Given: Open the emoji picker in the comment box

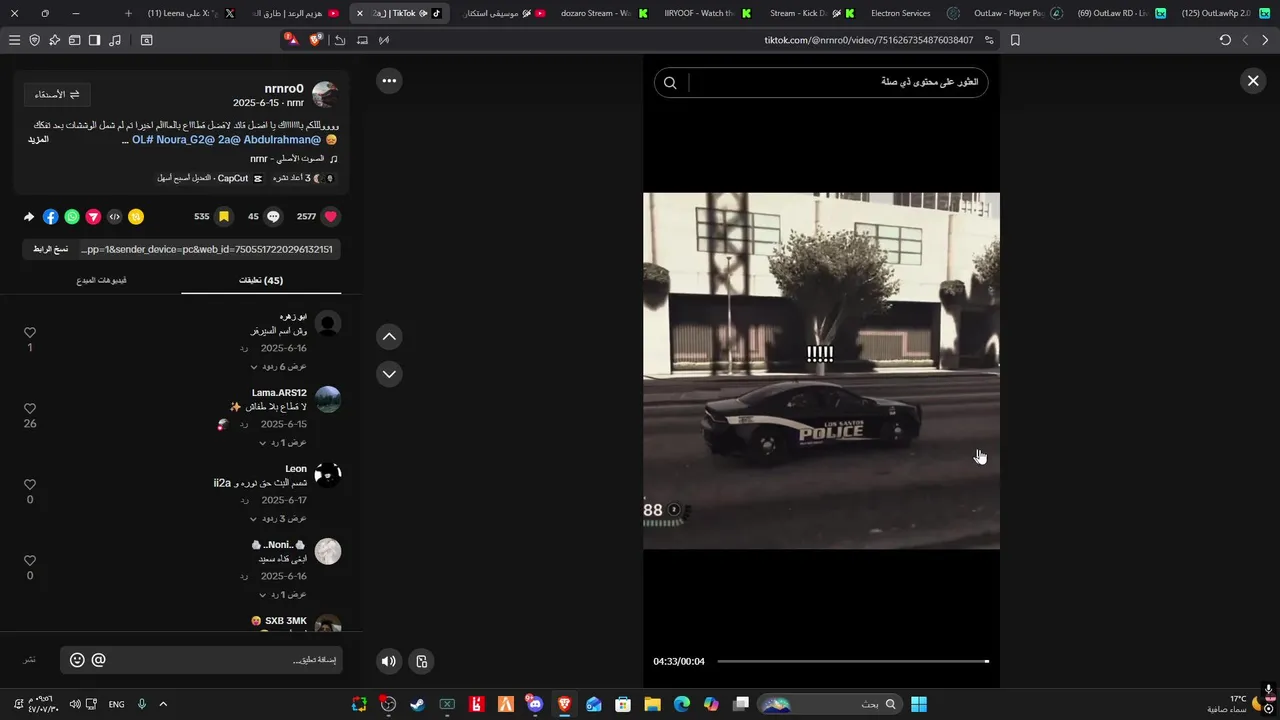Looking at the screenshot, I should click(77, 660).
